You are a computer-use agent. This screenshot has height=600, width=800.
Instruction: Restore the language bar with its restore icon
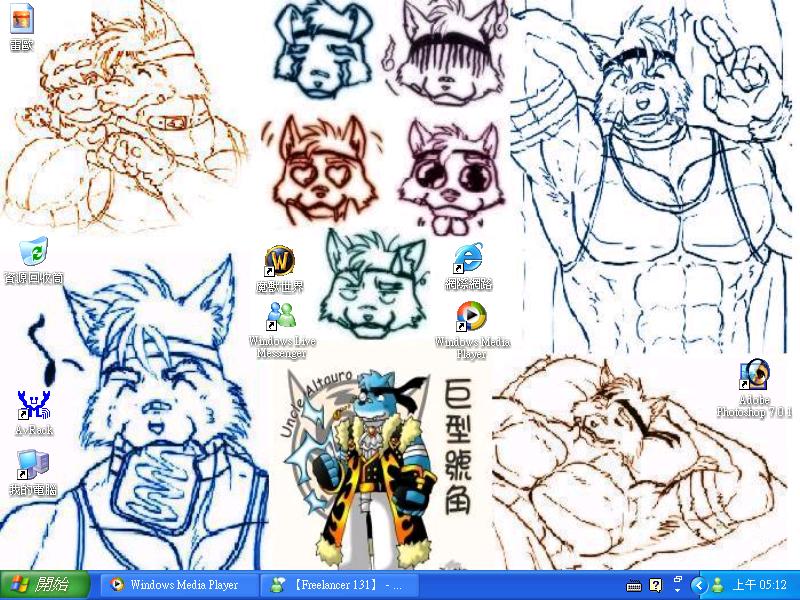click(677, 579)
